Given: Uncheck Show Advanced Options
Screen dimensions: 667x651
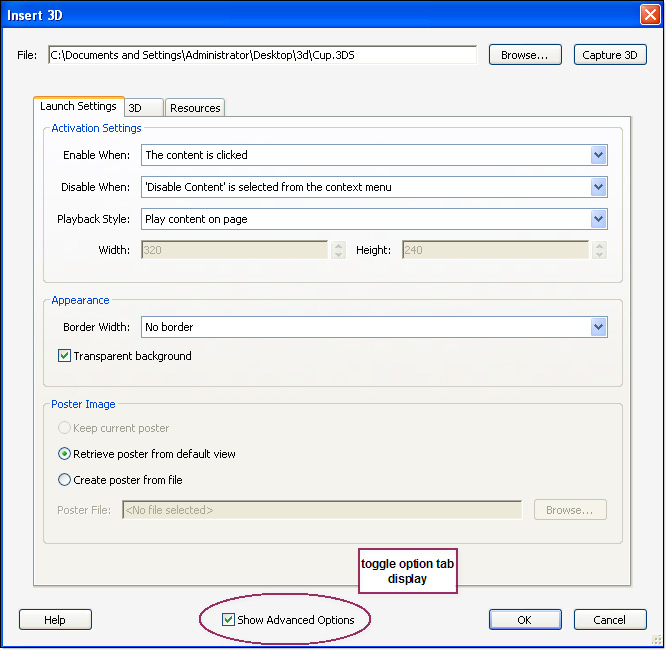Looking at the screenshot, I should (x=229, y=620).
